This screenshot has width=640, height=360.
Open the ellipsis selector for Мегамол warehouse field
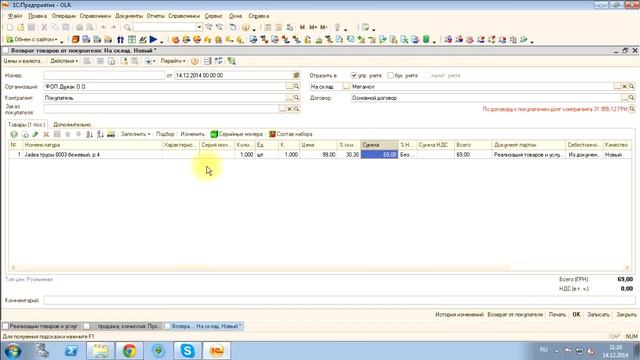point(617,87)
